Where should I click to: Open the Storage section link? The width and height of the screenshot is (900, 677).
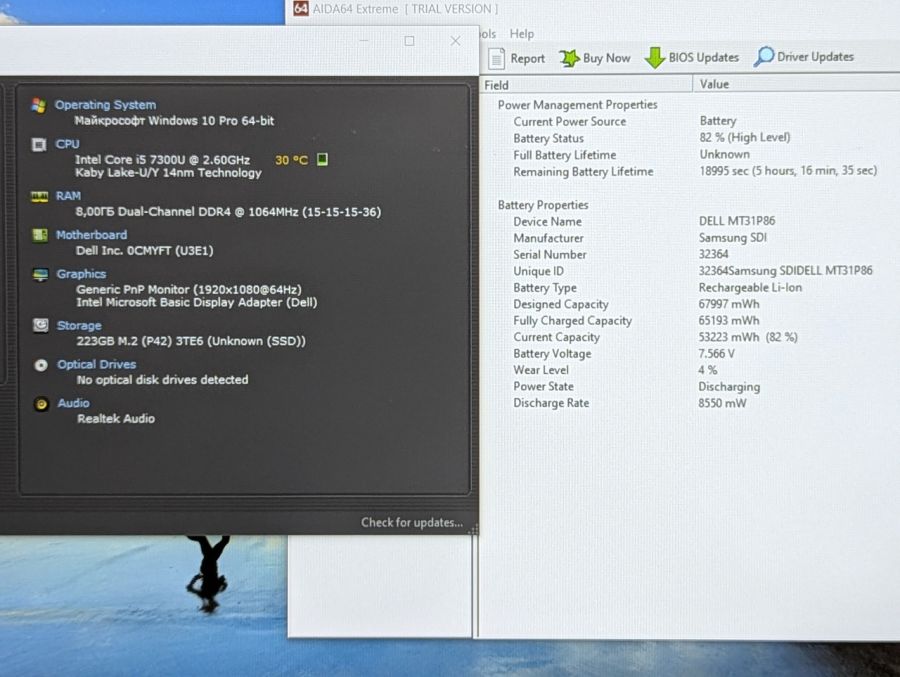[x=79, y=326]
